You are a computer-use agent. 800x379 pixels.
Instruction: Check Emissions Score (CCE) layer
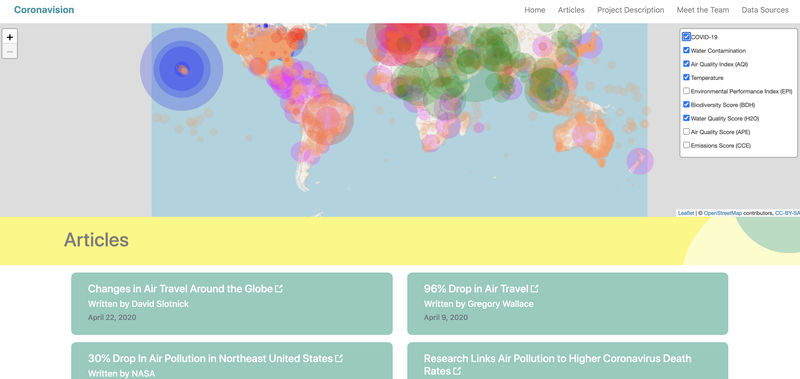click(x=686, y=145)
